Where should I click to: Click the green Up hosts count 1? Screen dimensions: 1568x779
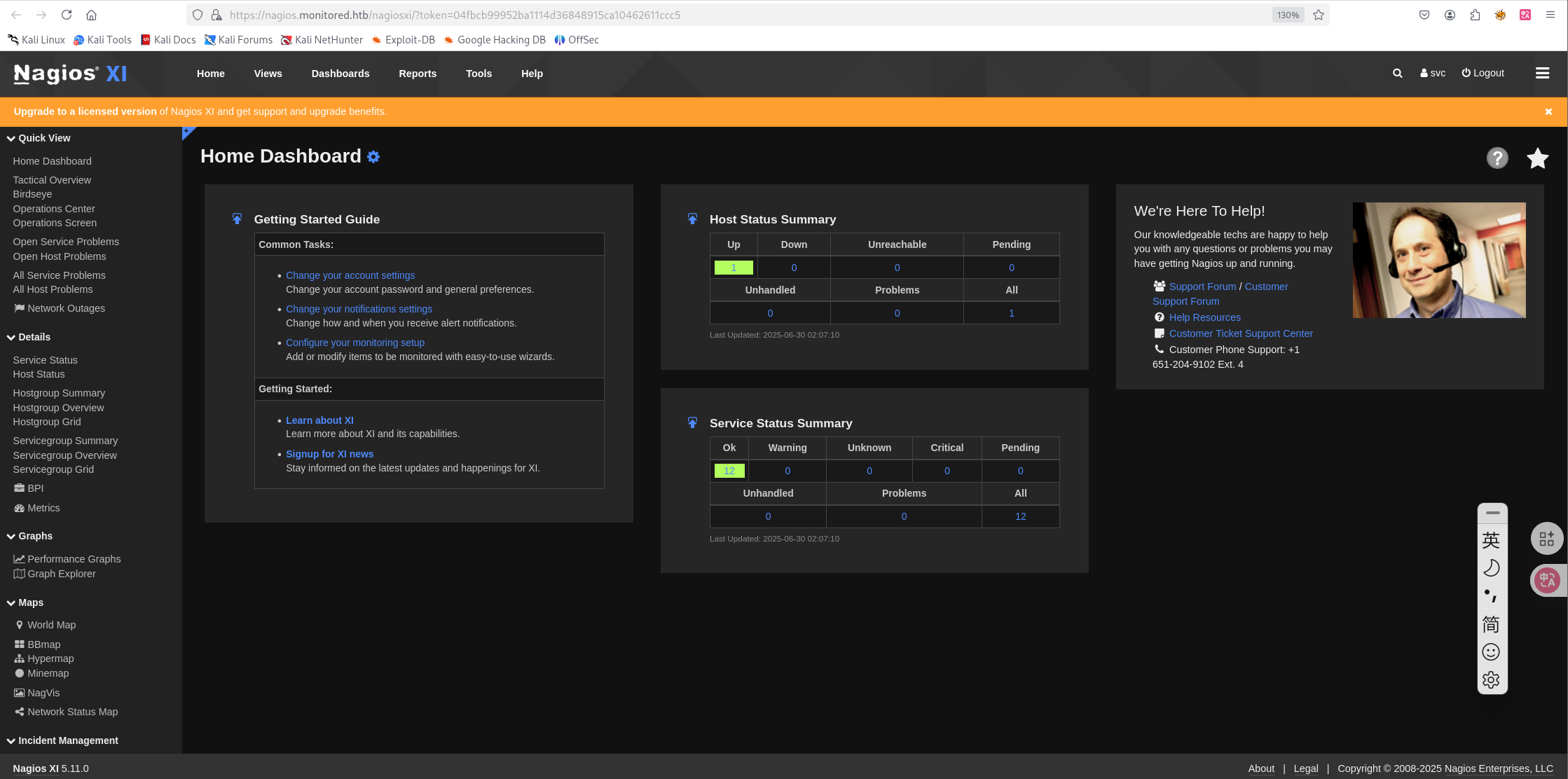tap(734, 268)
